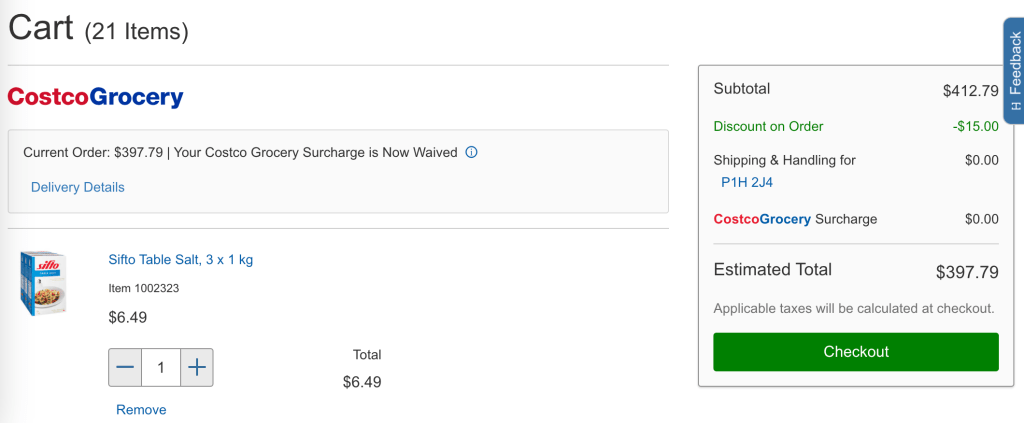Click the applicable taxes note
This screenshot has width=1024, height=423.
[853, 308]
